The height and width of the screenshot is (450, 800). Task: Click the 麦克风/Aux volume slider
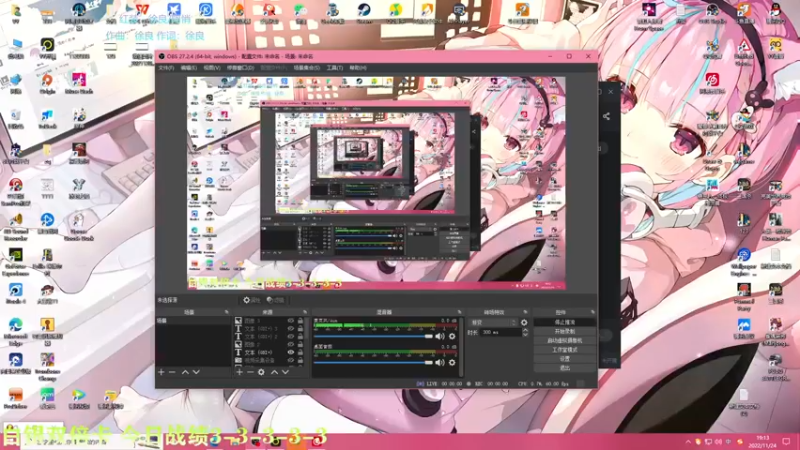[373, 336]
